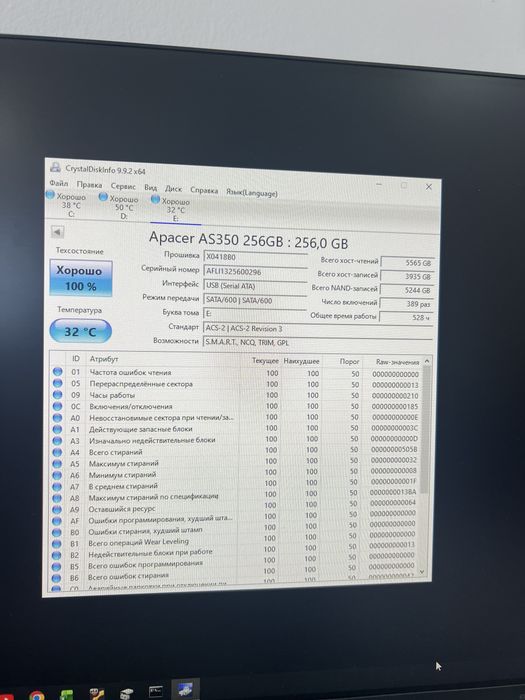The image size is (525, 700).
Task: Click blue status circle of drive E:
Action: (155, 199)
